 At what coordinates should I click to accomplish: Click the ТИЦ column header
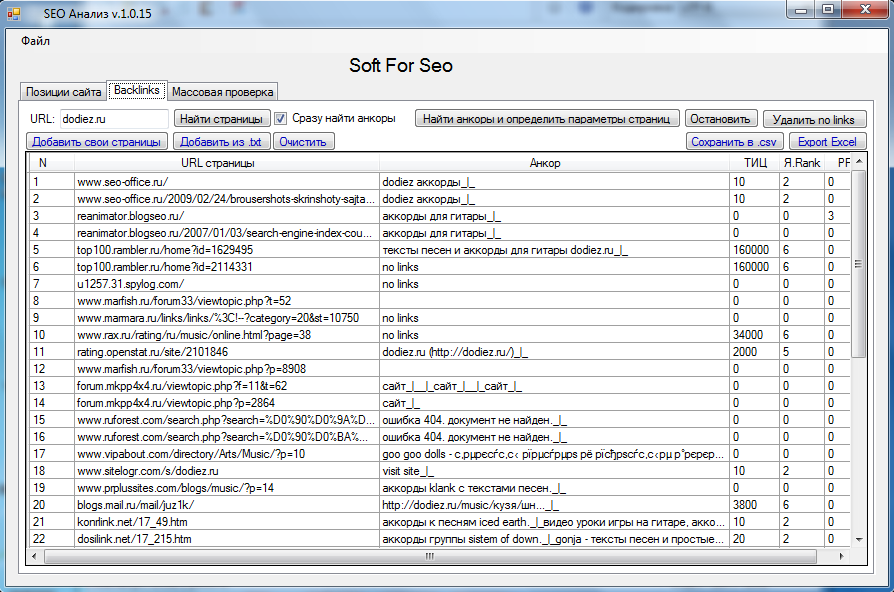tap(755, 163)
